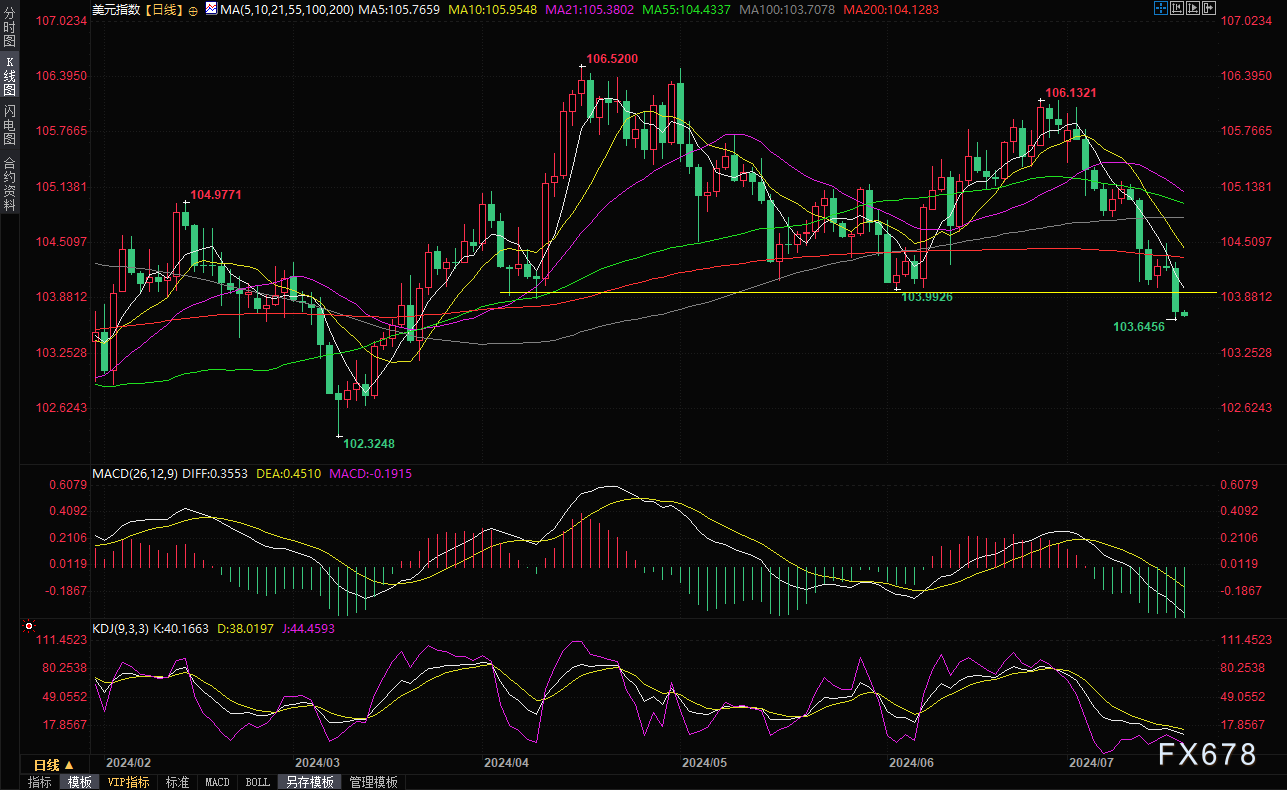Click the 指标 tab at bottom
This screenshot has width=1287, height=790.
click(x=40, y=782)
